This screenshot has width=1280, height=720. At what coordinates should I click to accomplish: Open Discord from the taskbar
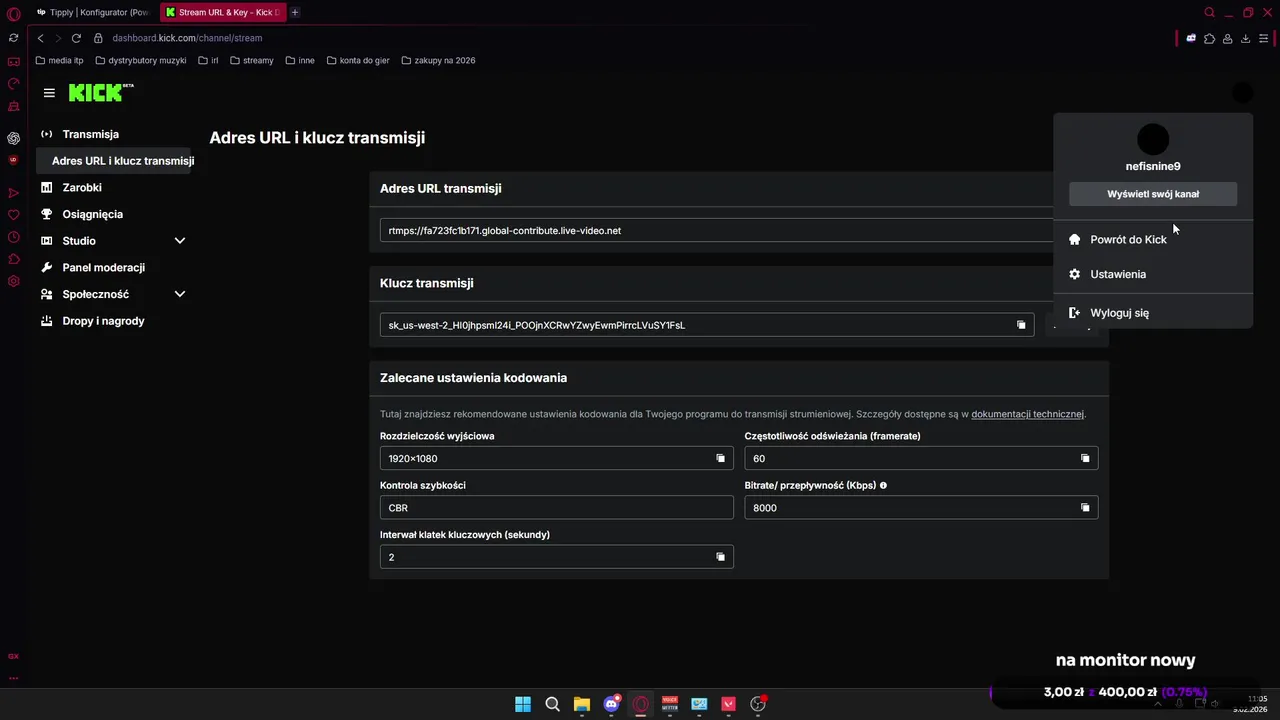point(611,704)
